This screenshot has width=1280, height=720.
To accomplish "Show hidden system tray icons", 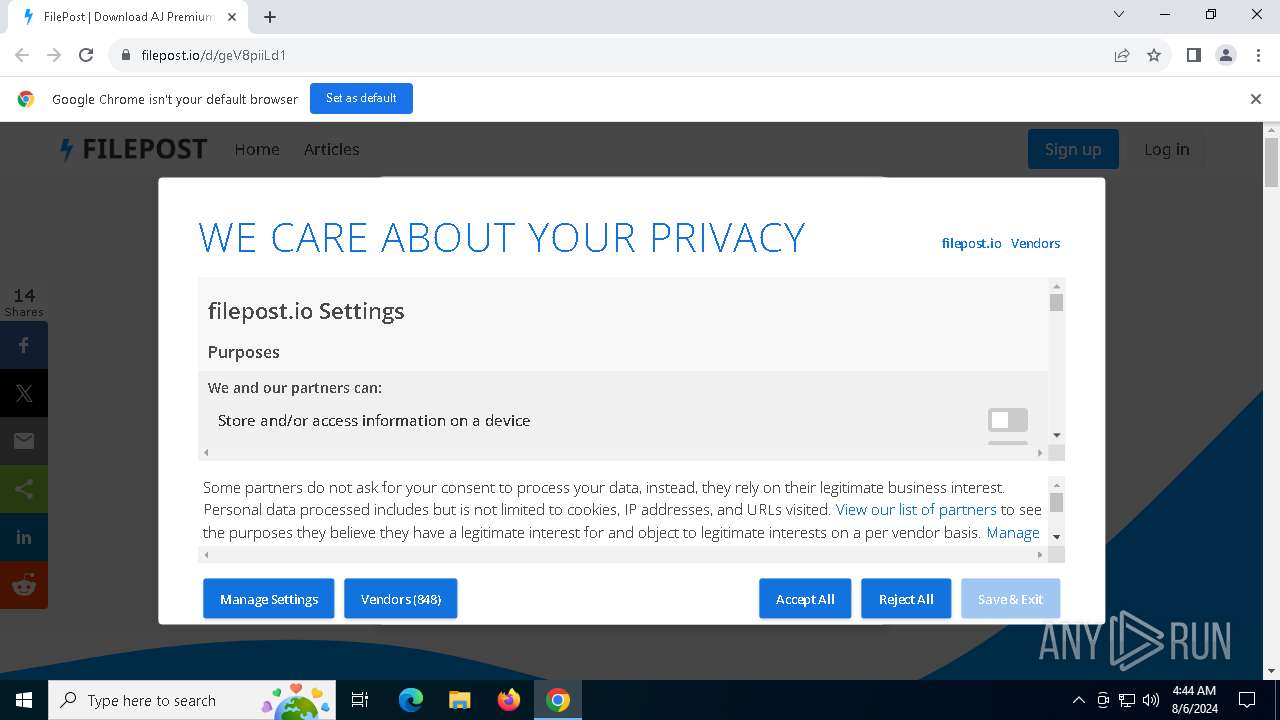I will coord(1078,700).
